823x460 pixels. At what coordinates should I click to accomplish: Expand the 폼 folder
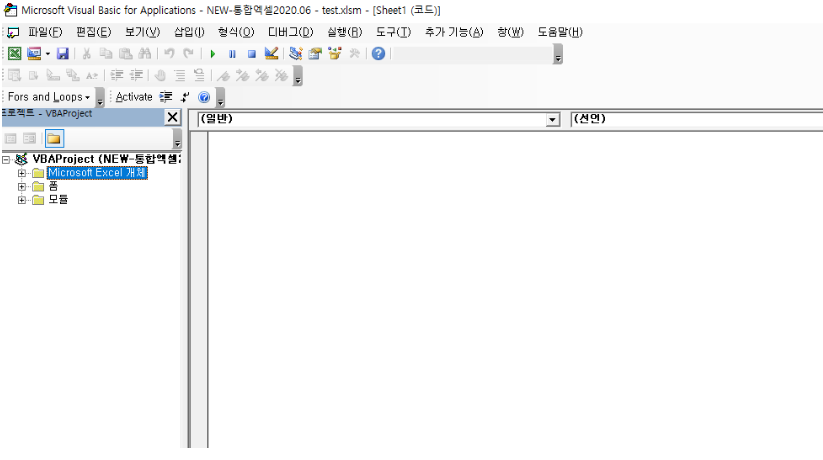click(x=22, y=186)
